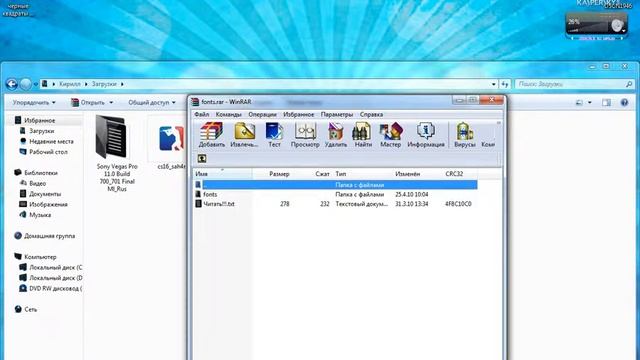Open the Файл menu in WinRAR

point(202,114)
